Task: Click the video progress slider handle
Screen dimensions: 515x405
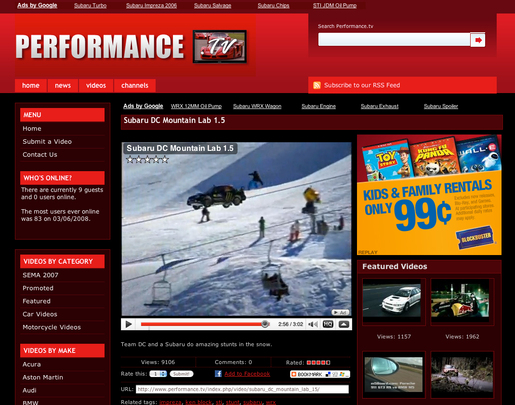Action: point(265,324)
